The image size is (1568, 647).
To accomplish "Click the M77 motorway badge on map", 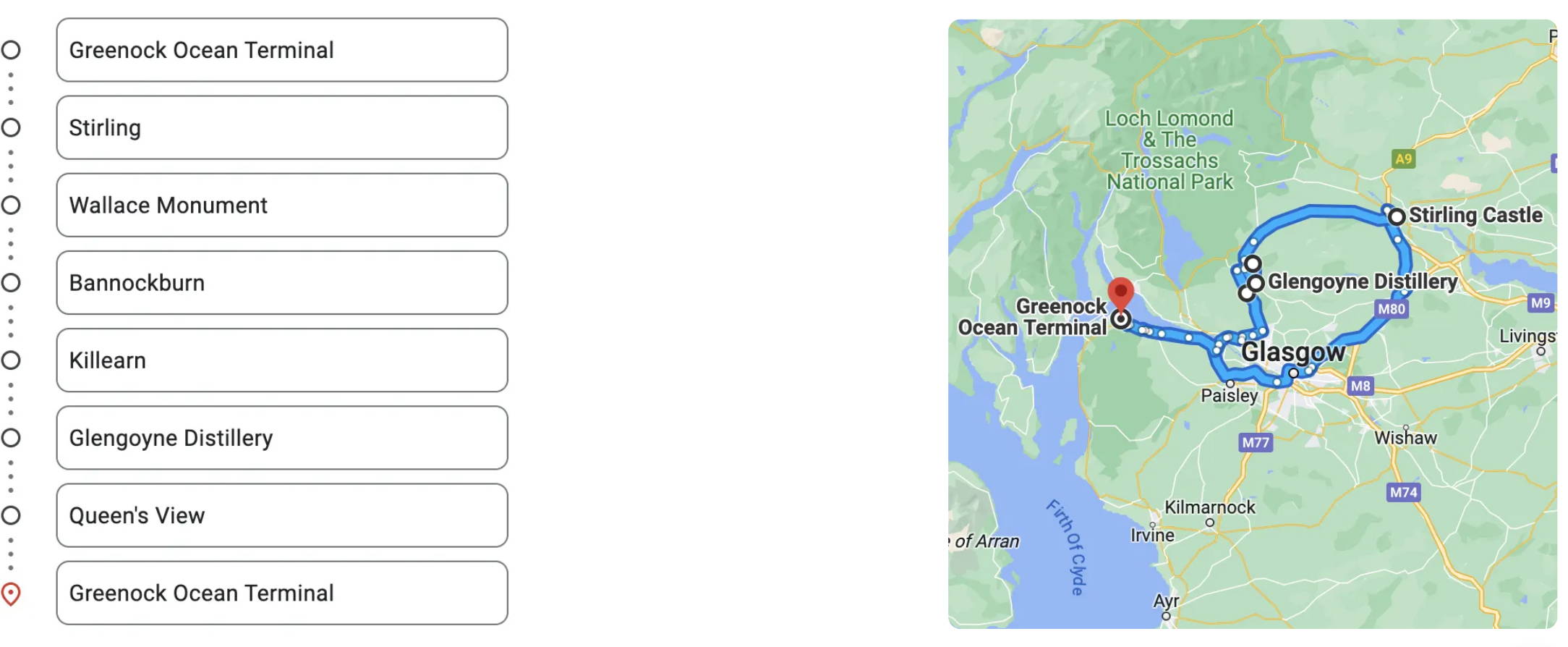I will [x=1256, y=442].
